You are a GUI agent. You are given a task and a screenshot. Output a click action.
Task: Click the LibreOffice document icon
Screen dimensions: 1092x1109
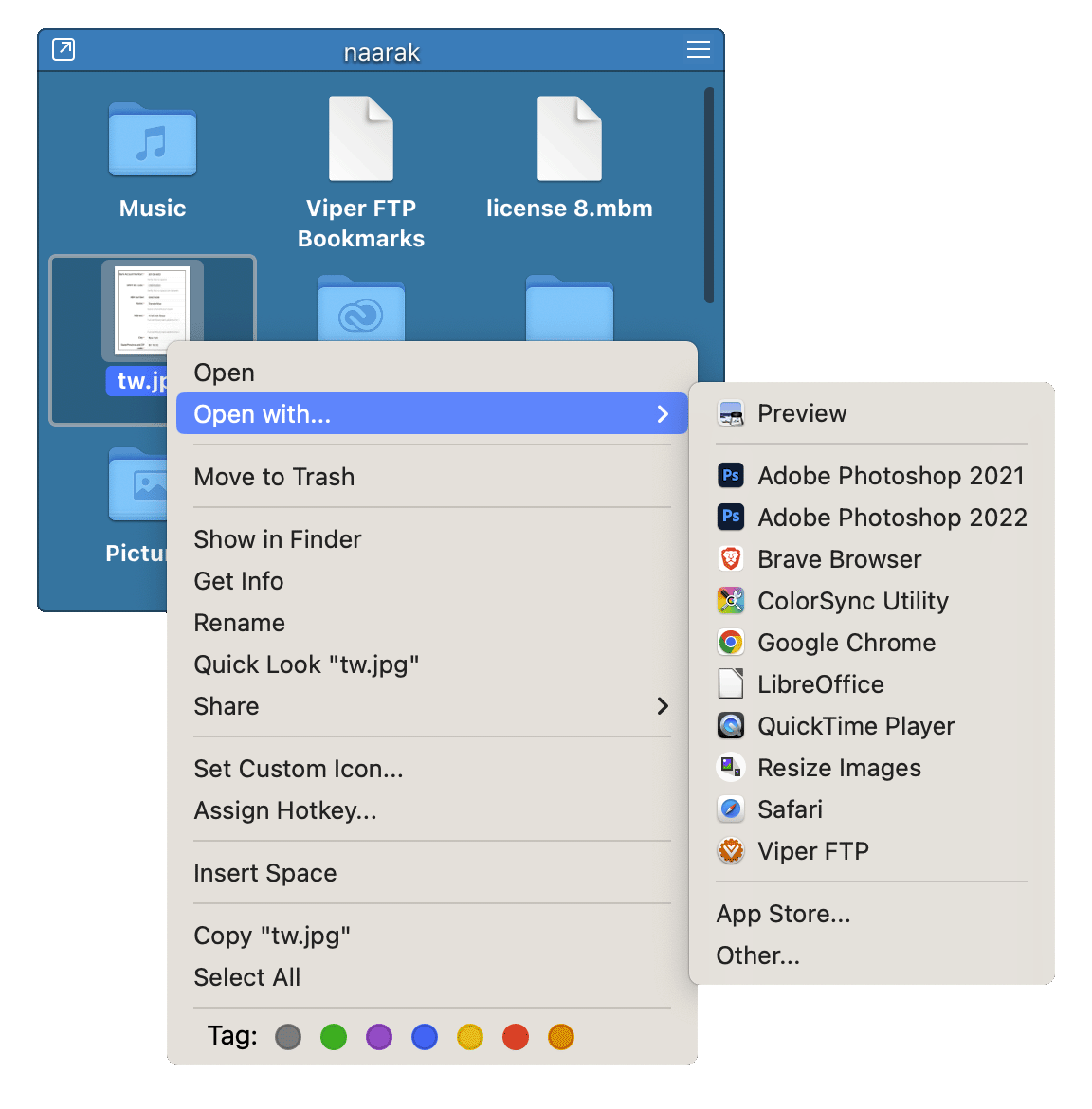point(731,684)
